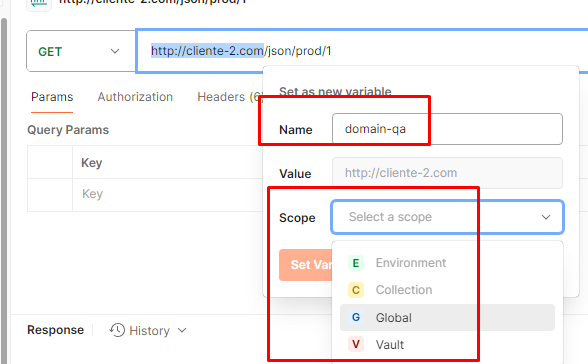Open the Headers tab
The height and width of the screenshot is (364, 588).
[x=230, y=97]
